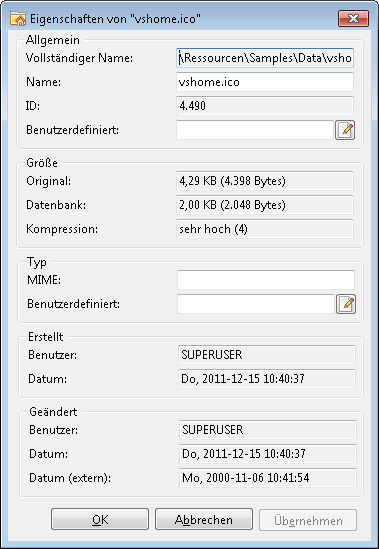Viewport: 379px width, 549px height.
Task: Click the OK button
Action: [x=100, y=519]
